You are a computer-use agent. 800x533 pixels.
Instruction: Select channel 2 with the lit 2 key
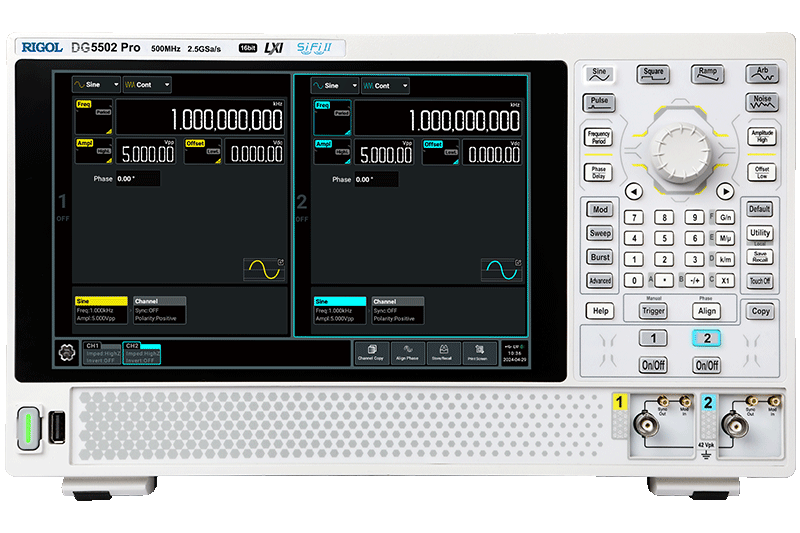point(707,338)
